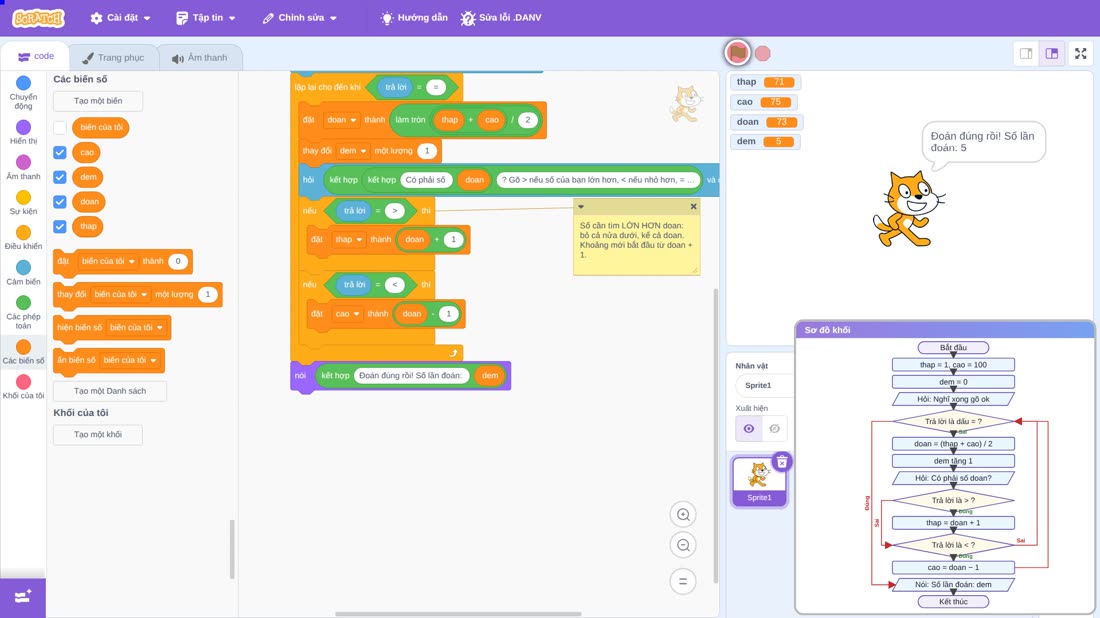Click the horizontal workspace scrollbar
The width and height of the screenshot is (1100, 618).
pos(458,614)
